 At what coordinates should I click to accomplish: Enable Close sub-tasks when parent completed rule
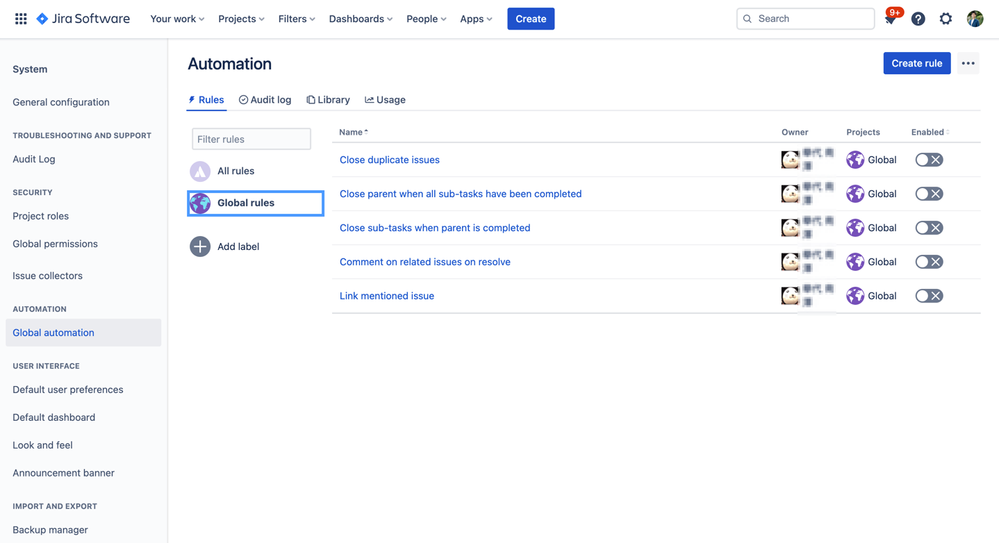click(929, 228)
